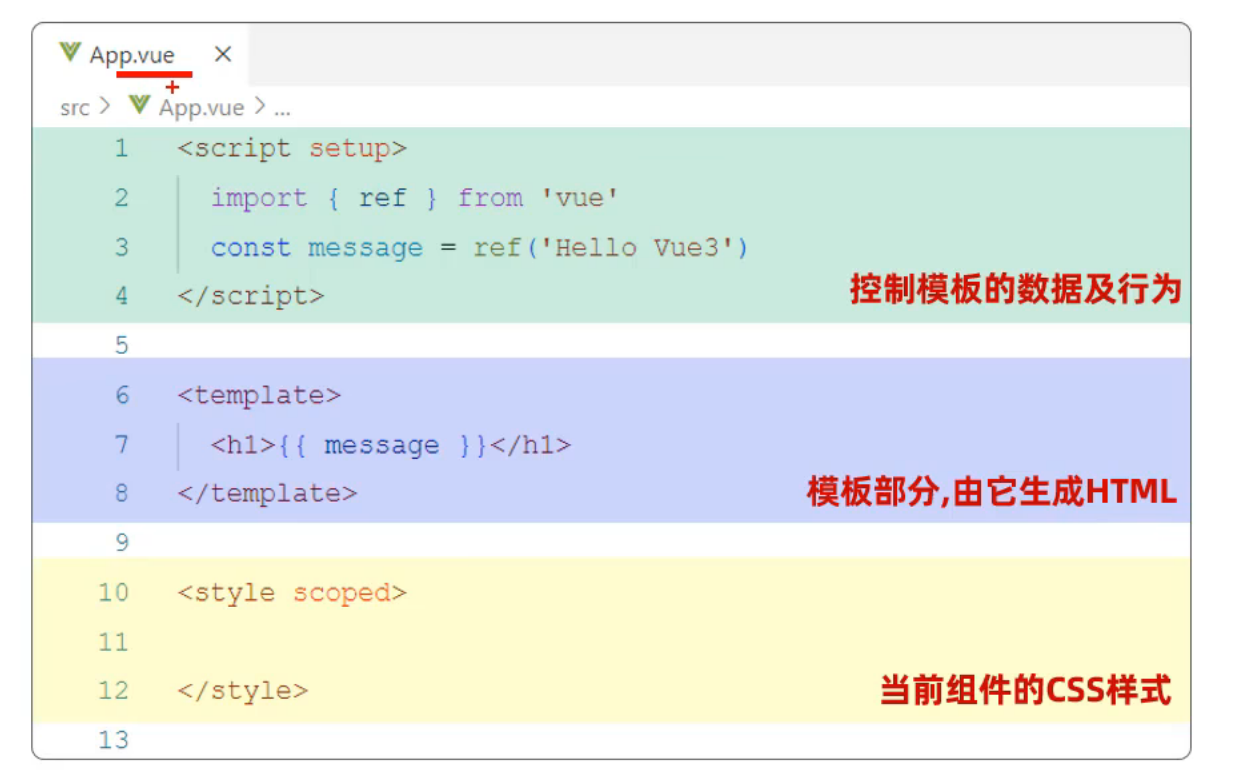
Task: Click the 'vue' string in import line
Action: (x=579, y=198)
